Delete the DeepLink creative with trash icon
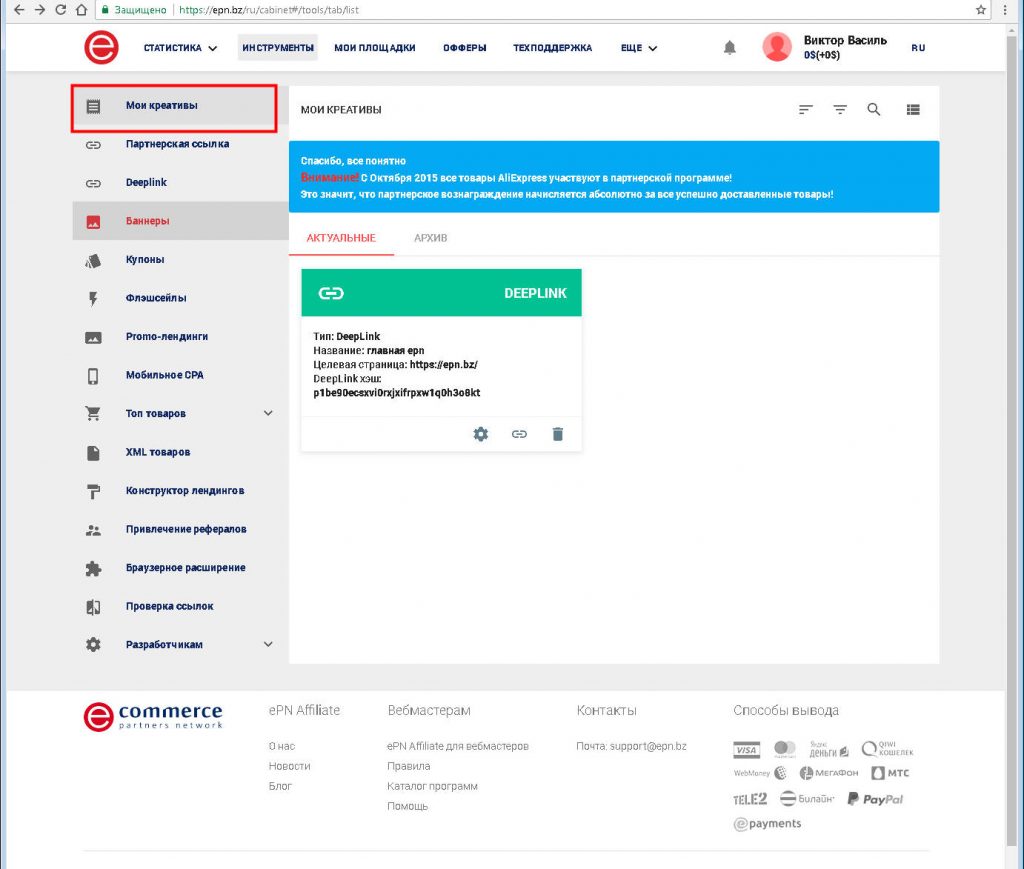Viewport: 1024px width, 869px height. [558, 434]
